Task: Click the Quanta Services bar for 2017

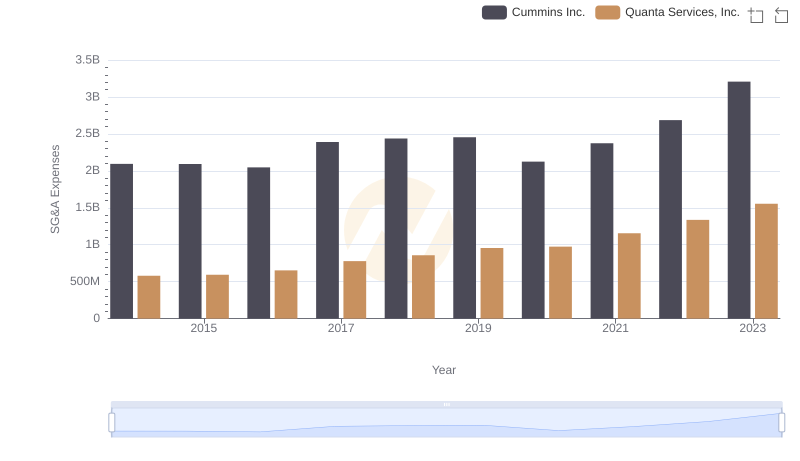Action: click(x=355, y=290)
